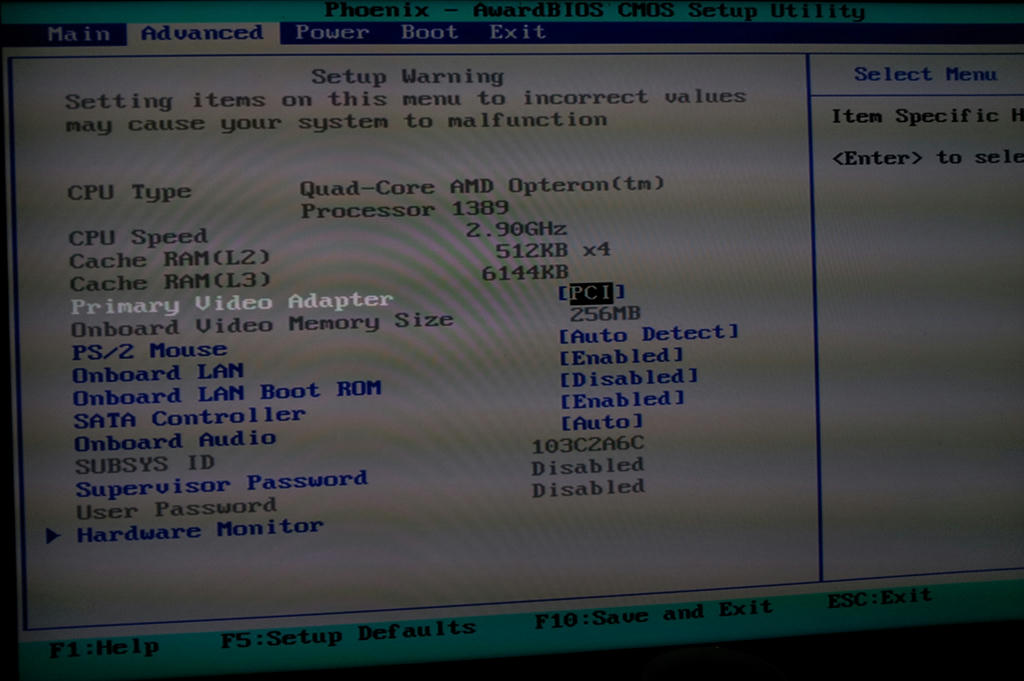This screenshot has height=681, width=1024.
Task: Open the Power tab
Action: coord(332,32)
